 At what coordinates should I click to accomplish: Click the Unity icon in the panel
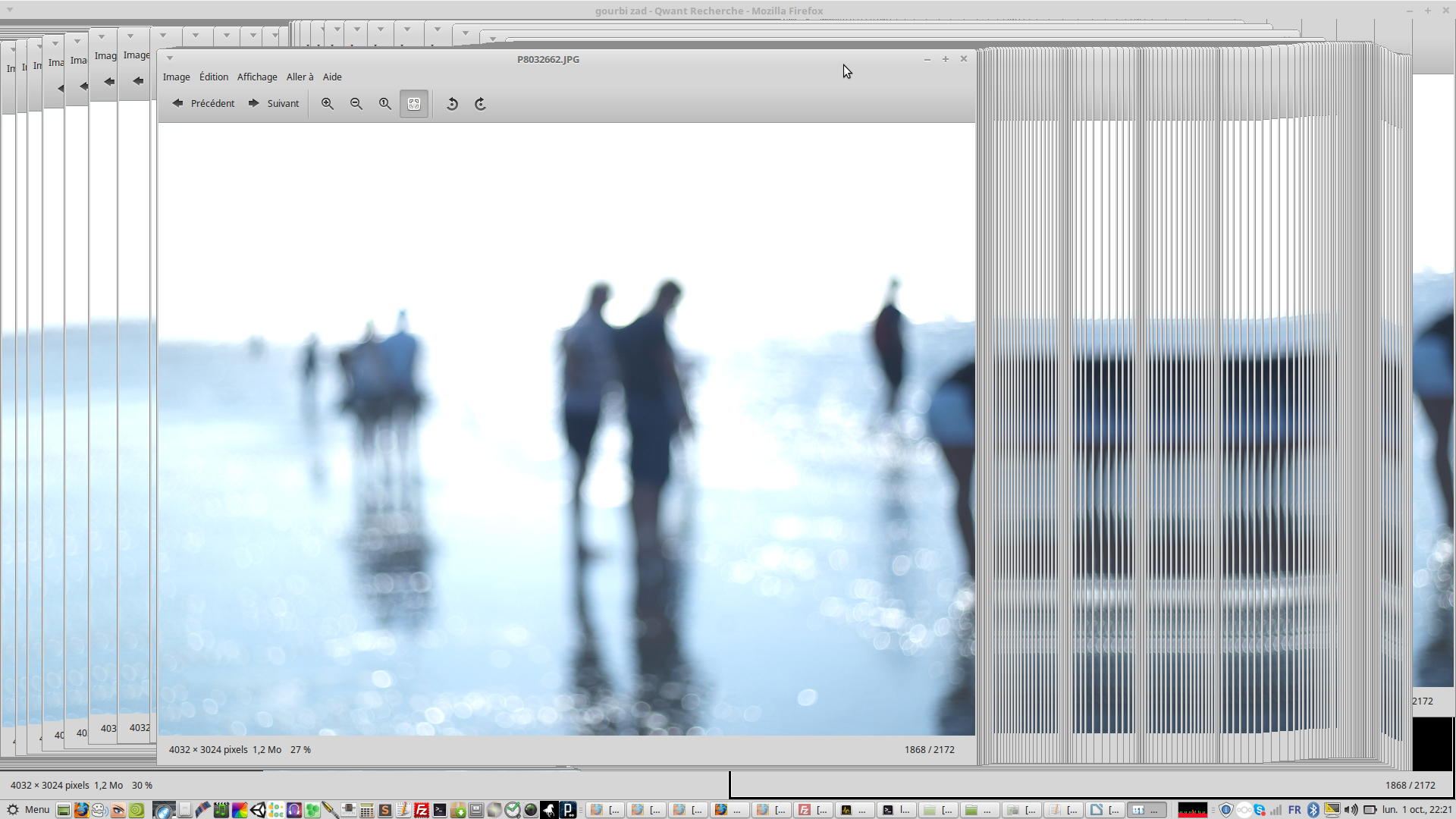click(x=258, y=810)
